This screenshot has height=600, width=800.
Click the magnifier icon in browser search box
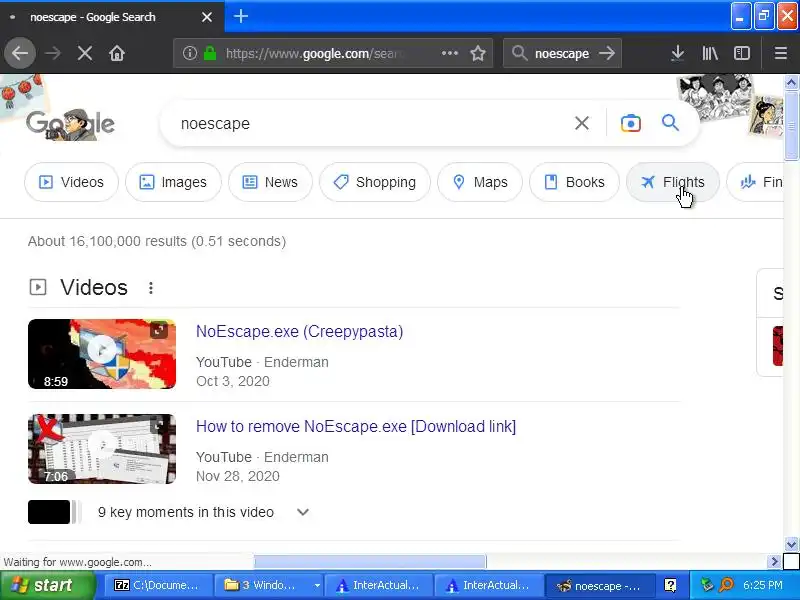click(x=519, y=53)
